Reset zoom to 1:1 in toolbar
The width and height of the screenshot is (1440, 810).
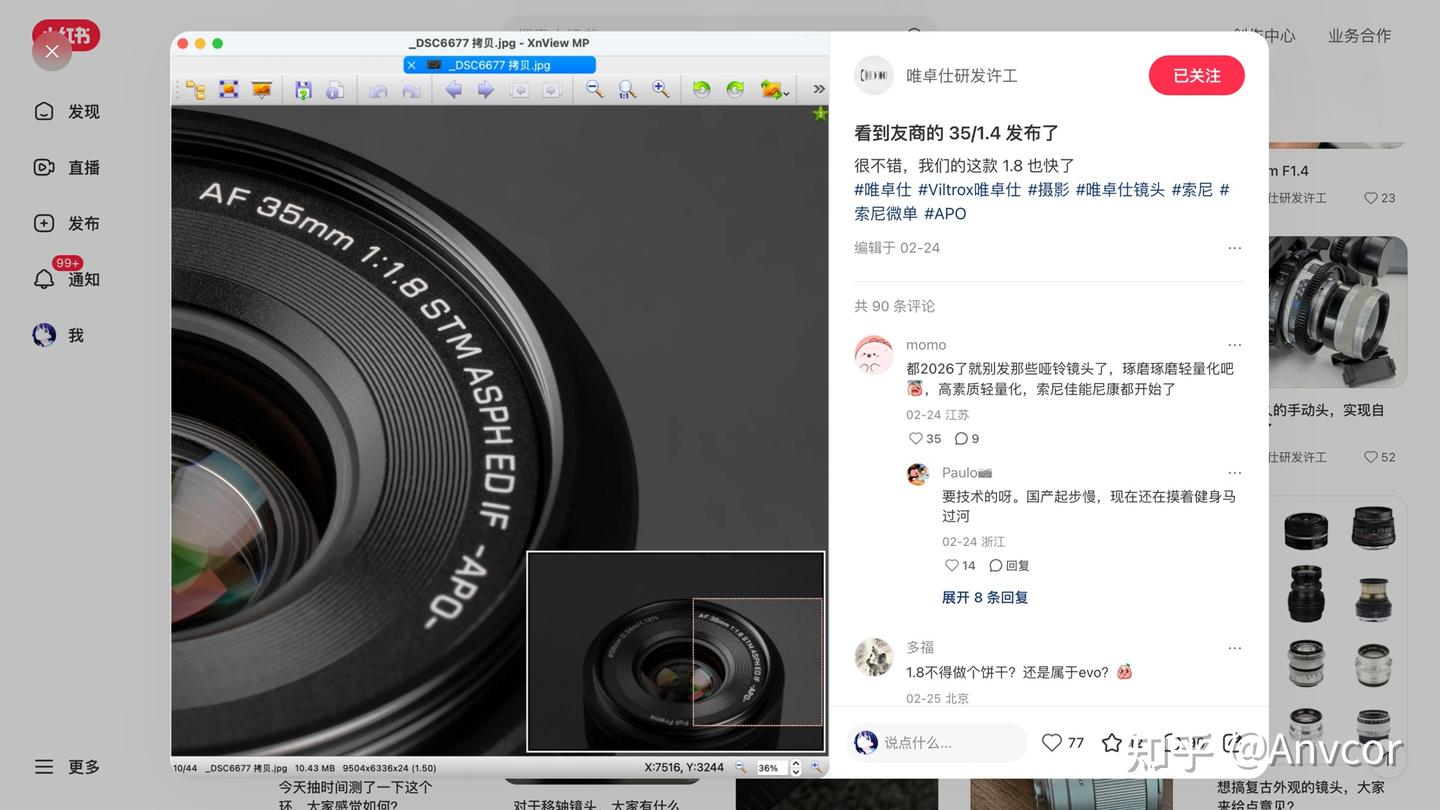click(x=627, y=90)
